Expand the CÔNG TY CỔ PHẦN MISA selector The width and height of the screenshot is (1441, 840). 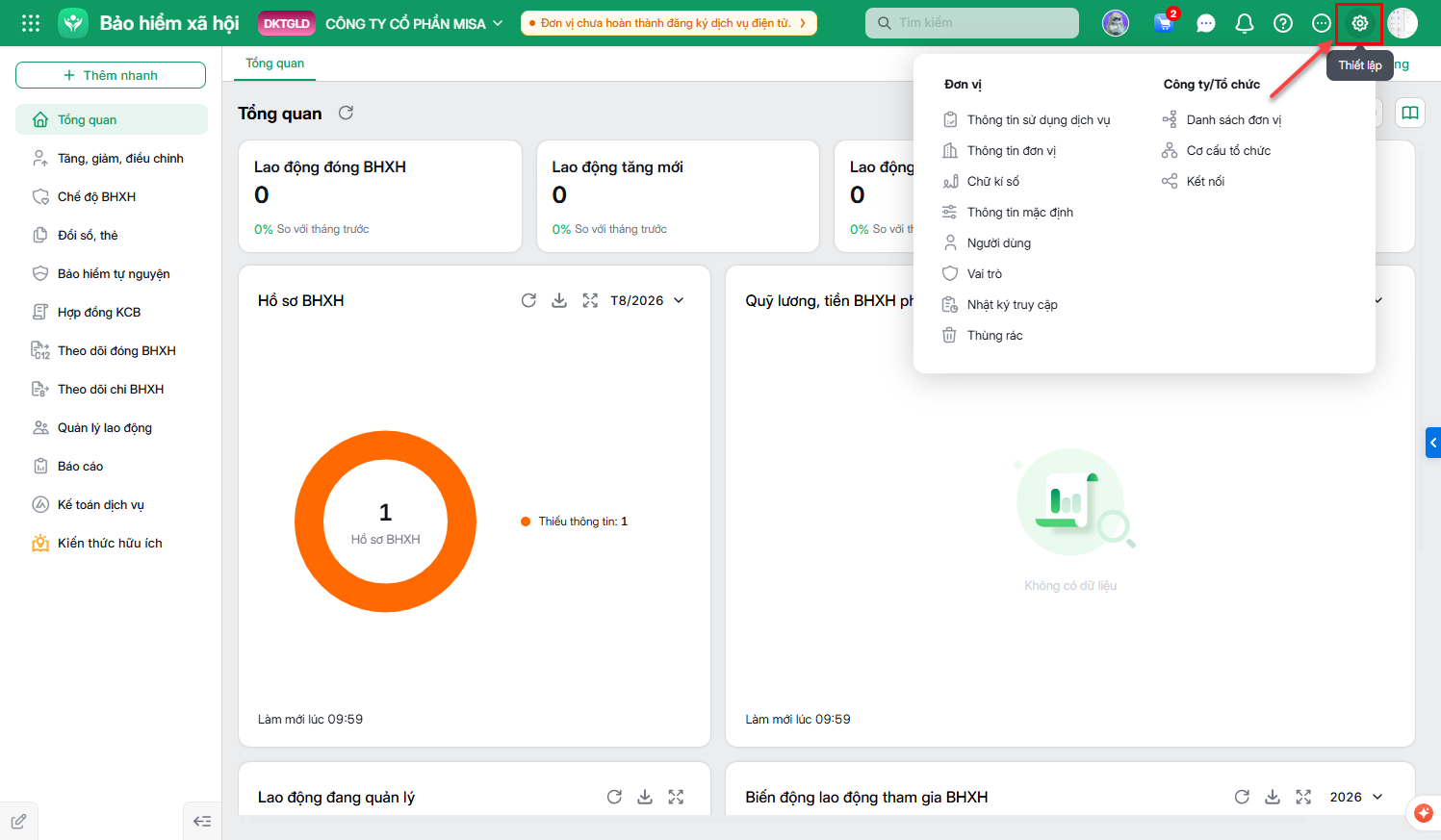pos(414,23)
